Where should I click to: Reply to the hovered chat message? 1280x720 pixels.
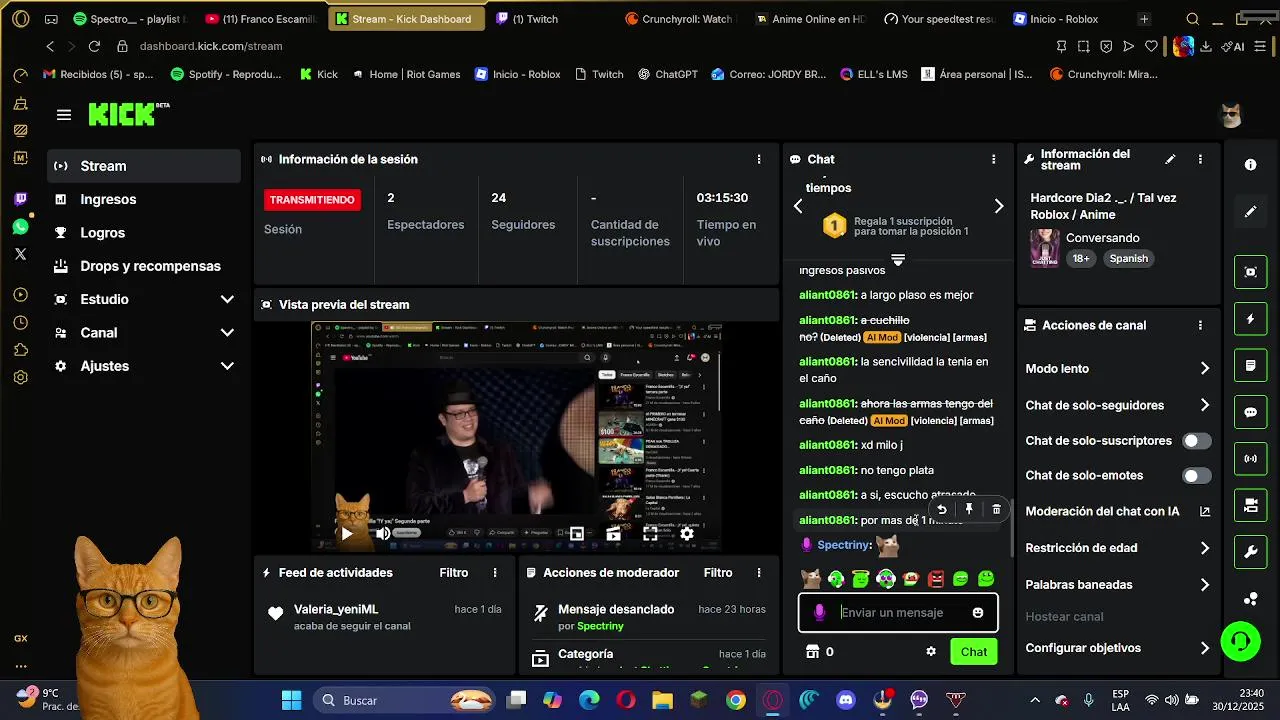pos(941,509)
